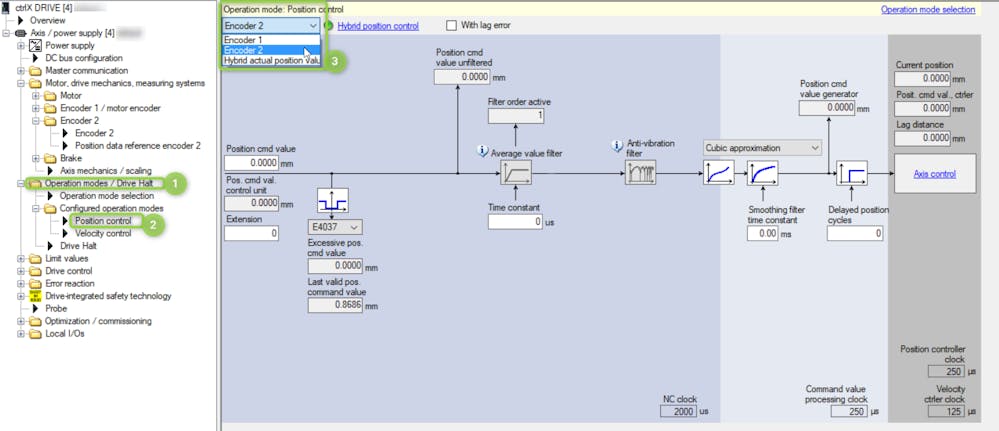Enable the With lag error checkbox
The height and width of the screenshot is (431, 999).
pos(452,25)
